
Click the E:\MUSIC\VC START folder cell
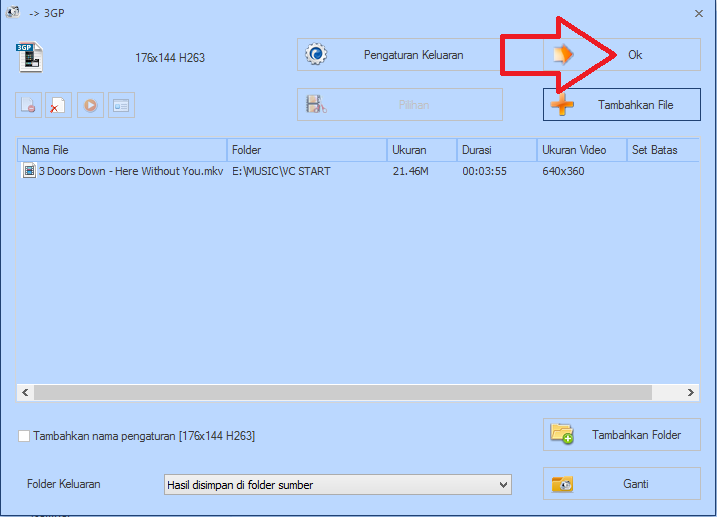tap(281, 171)
